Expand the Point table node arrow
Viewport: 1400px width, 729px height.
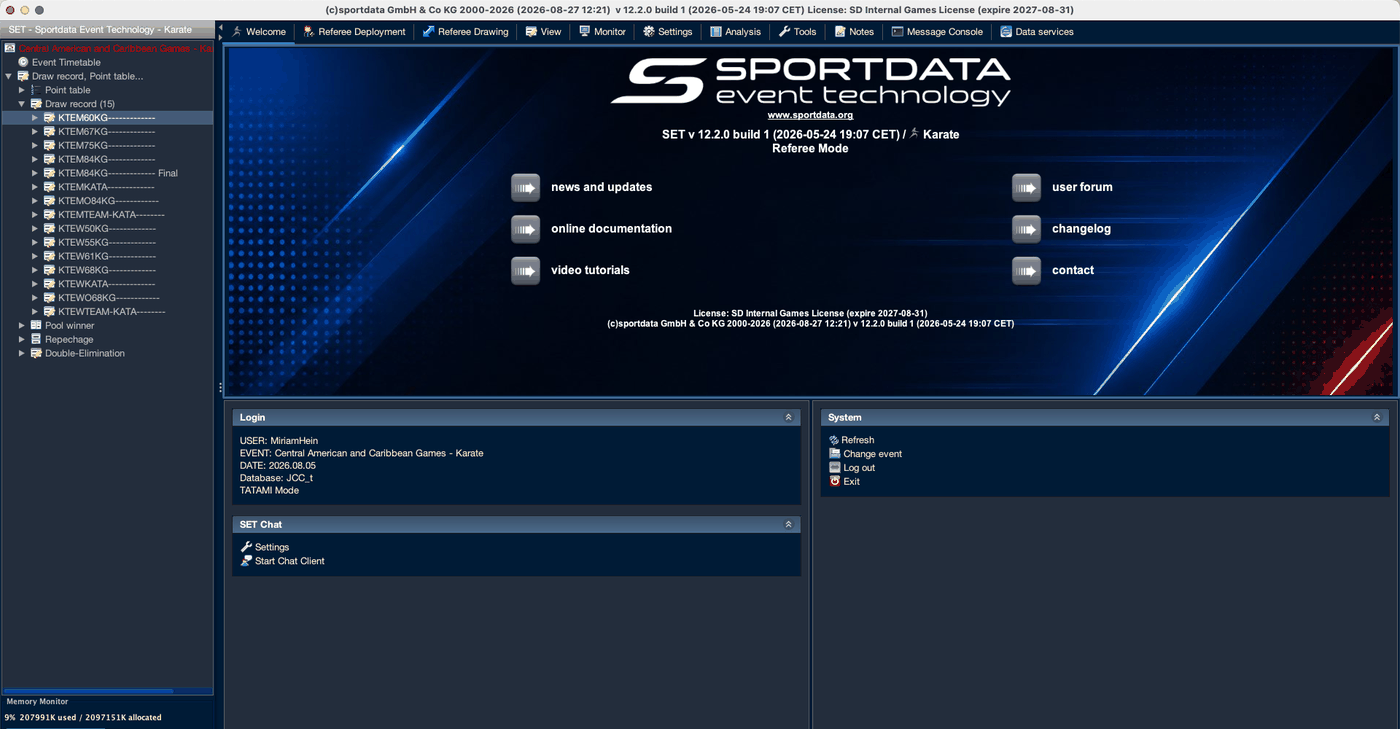point(22,90)
